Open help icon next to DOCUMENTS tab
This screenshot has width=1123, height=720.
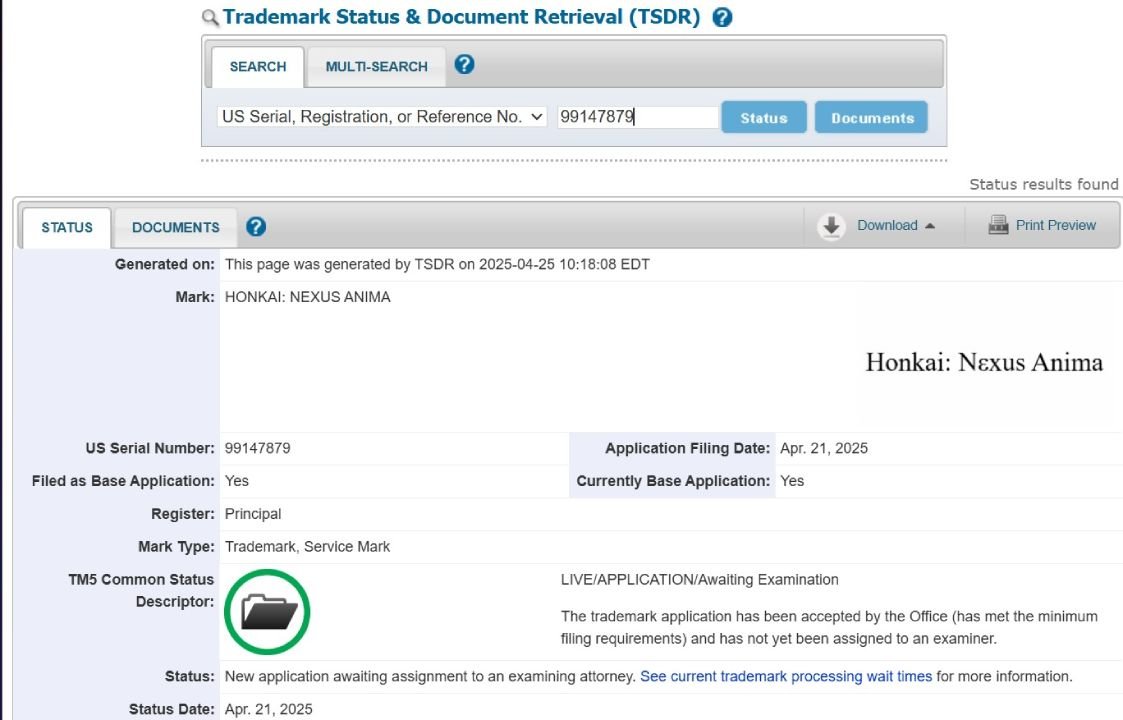pyautogui.click(x=256, y=226)
